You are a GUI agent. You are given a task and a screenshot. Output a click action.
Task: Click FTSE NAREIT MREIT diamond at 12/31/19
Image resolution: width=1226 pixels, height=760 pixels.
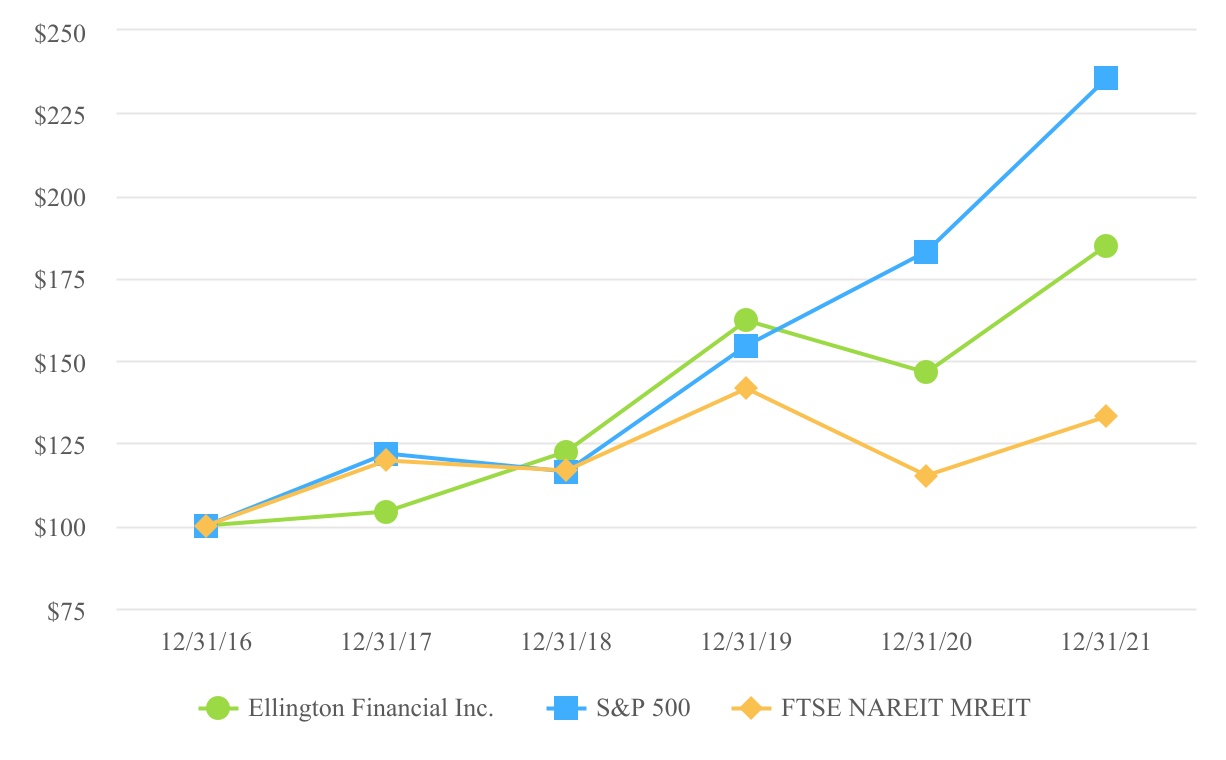pyautogui.click(x=746, y=388)
